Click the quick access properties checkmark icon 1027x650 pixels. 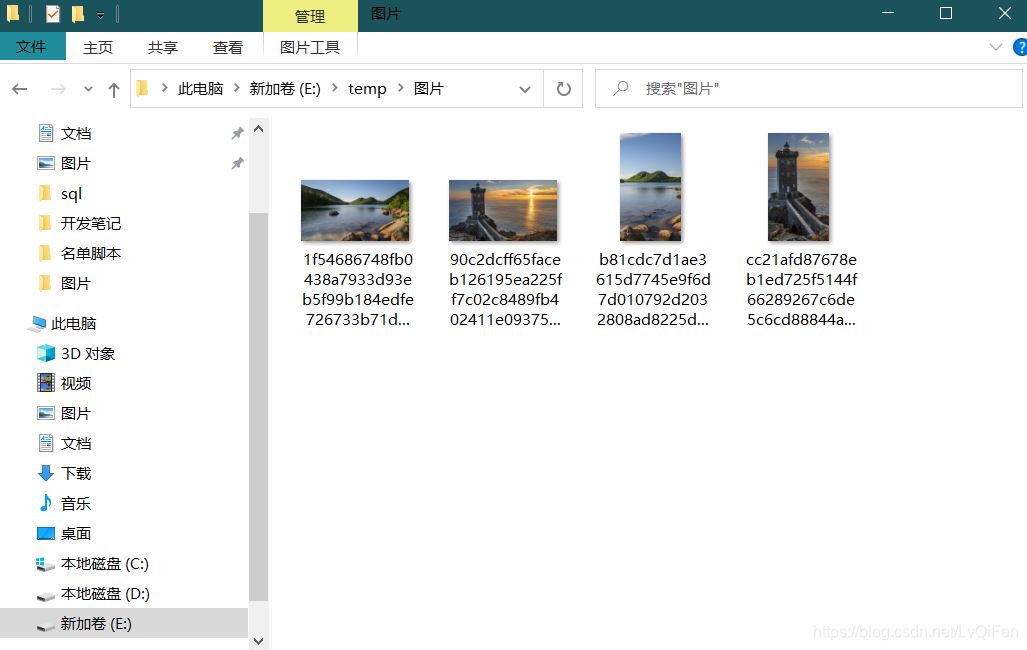coord(53,14)
